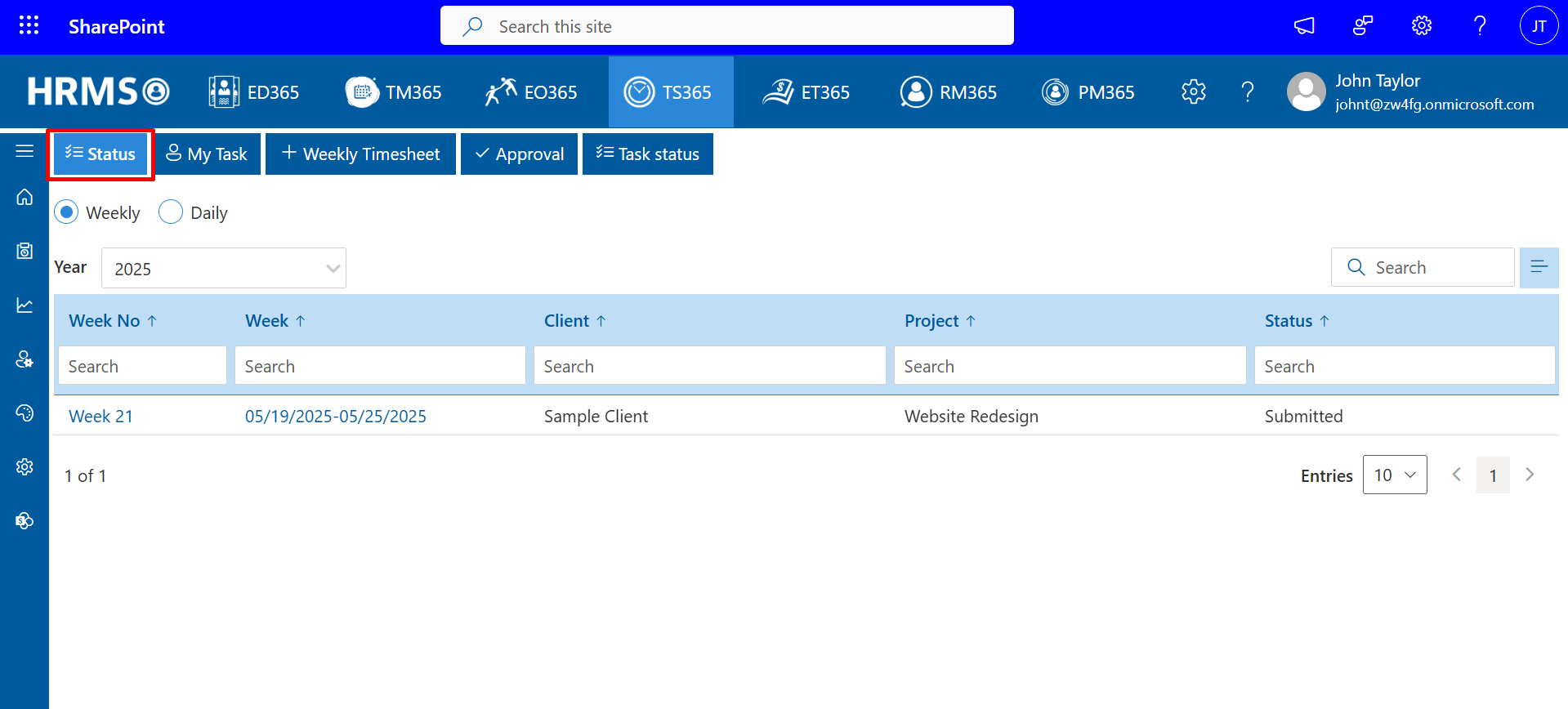Open the user settings icon in sidebar
The width and height of the screenshot is (1568, 709).
point(25,359)
